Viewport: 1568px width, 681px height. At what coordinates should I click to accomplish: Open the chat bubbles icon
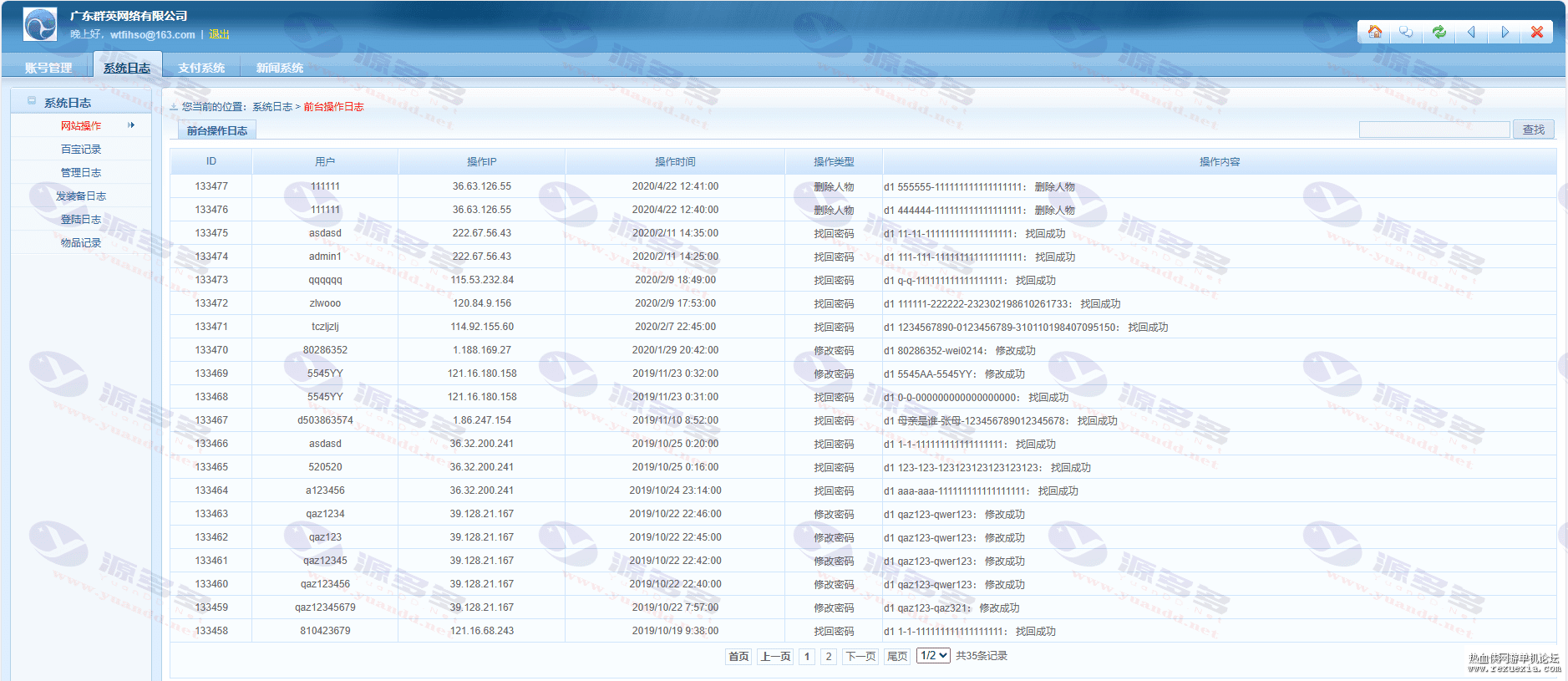[x=1406, y=32]
